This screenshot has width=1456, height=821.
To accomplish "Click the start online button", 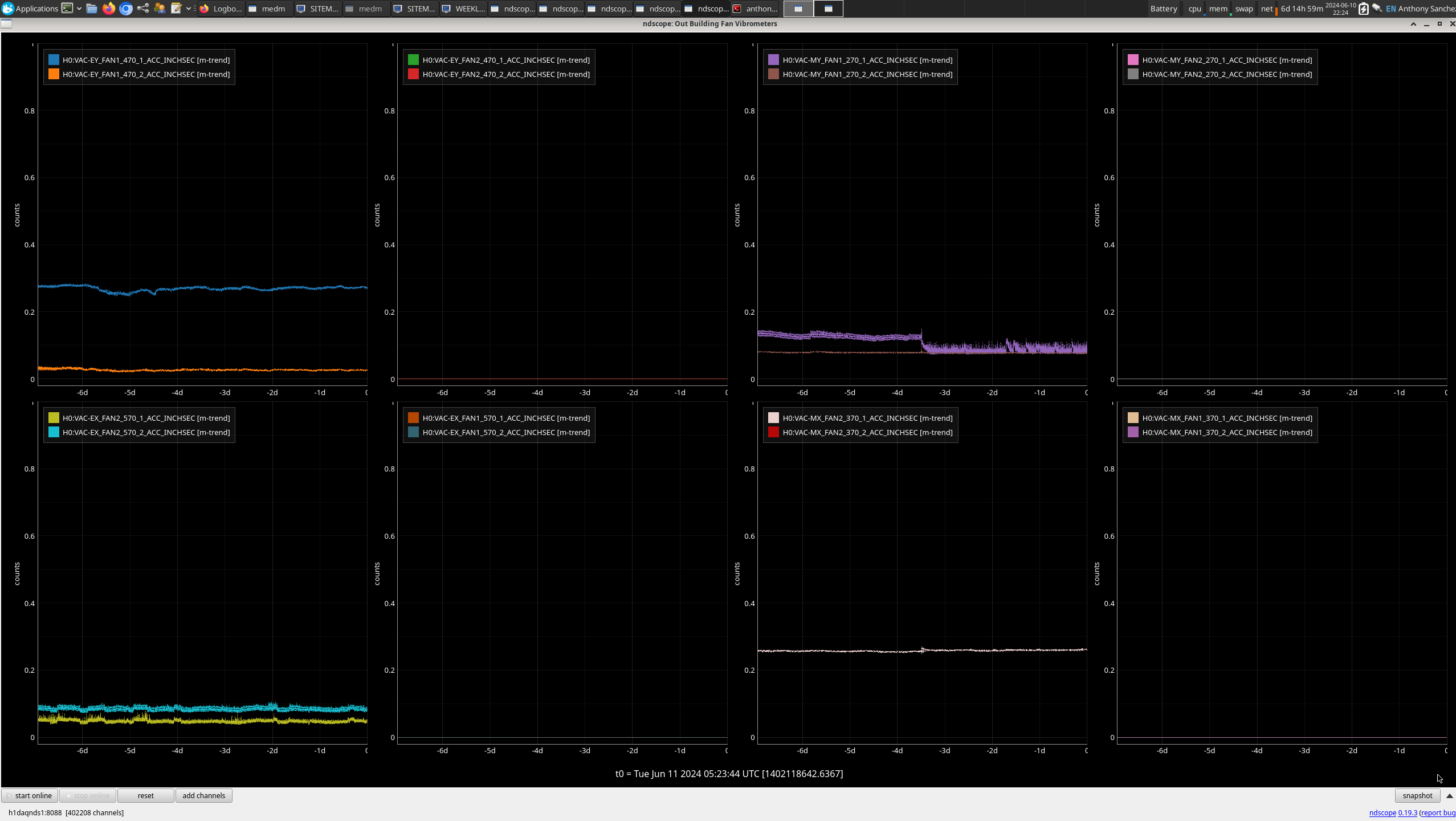I will [30, 795].
